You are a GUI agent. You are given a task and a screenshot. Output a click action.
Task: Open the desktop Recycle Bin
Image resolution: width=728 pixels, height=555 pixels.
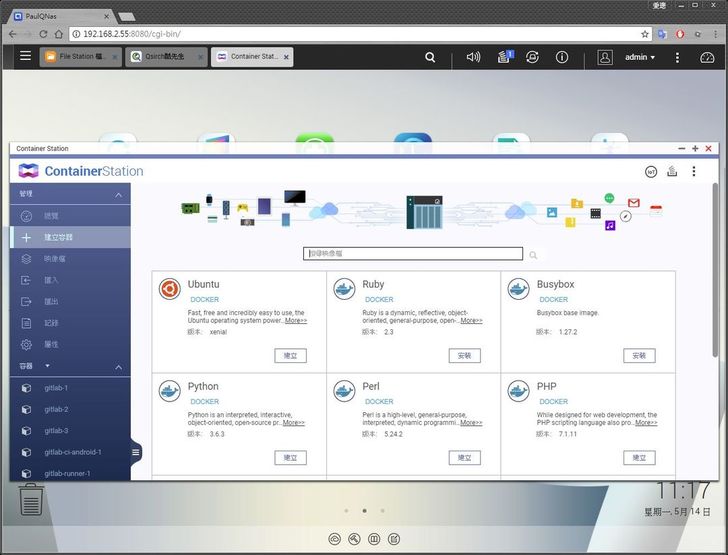tap(31, 498)
